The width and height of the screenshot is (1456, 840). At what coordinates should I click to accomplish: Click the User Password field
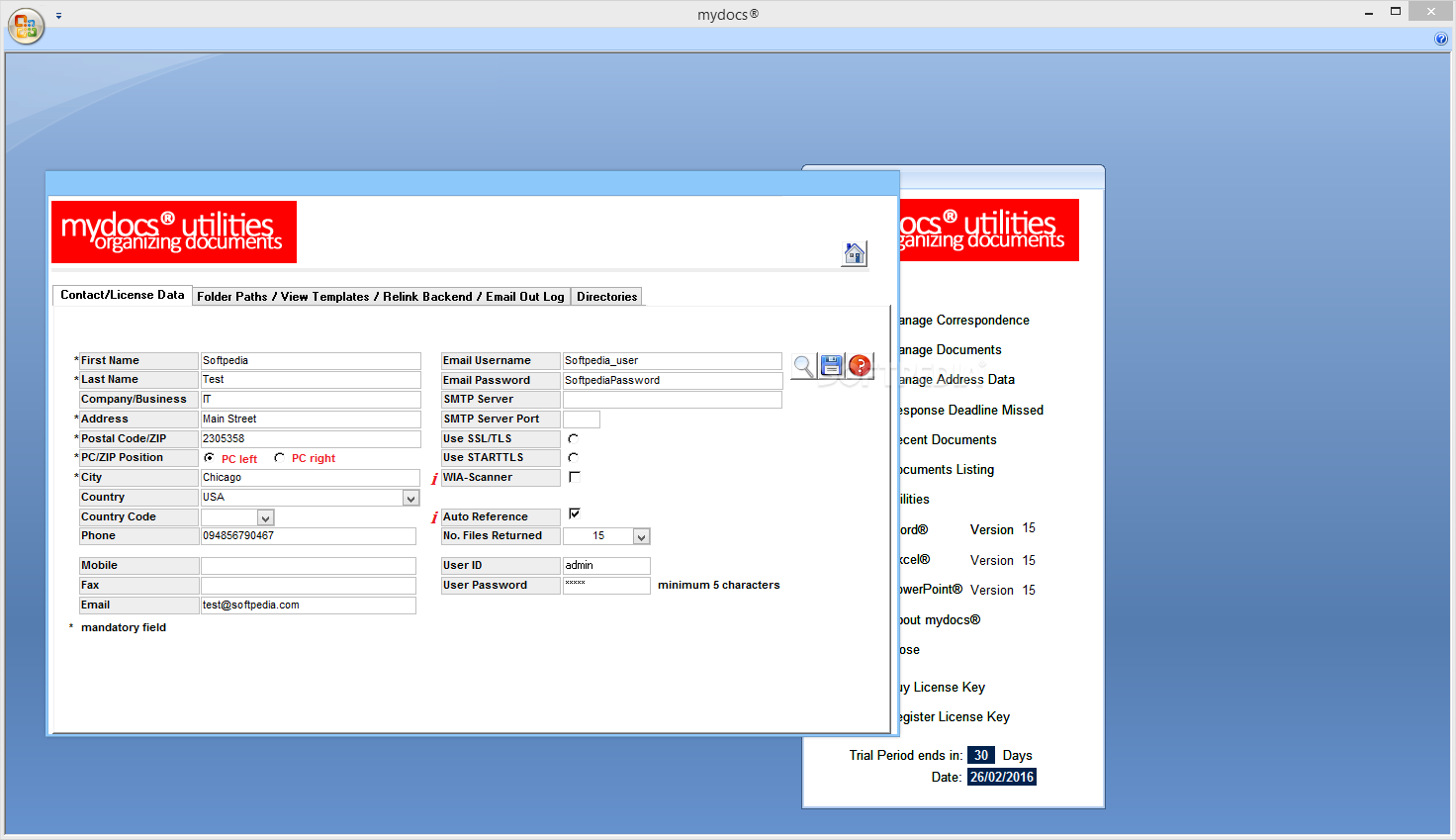[606, 586]
